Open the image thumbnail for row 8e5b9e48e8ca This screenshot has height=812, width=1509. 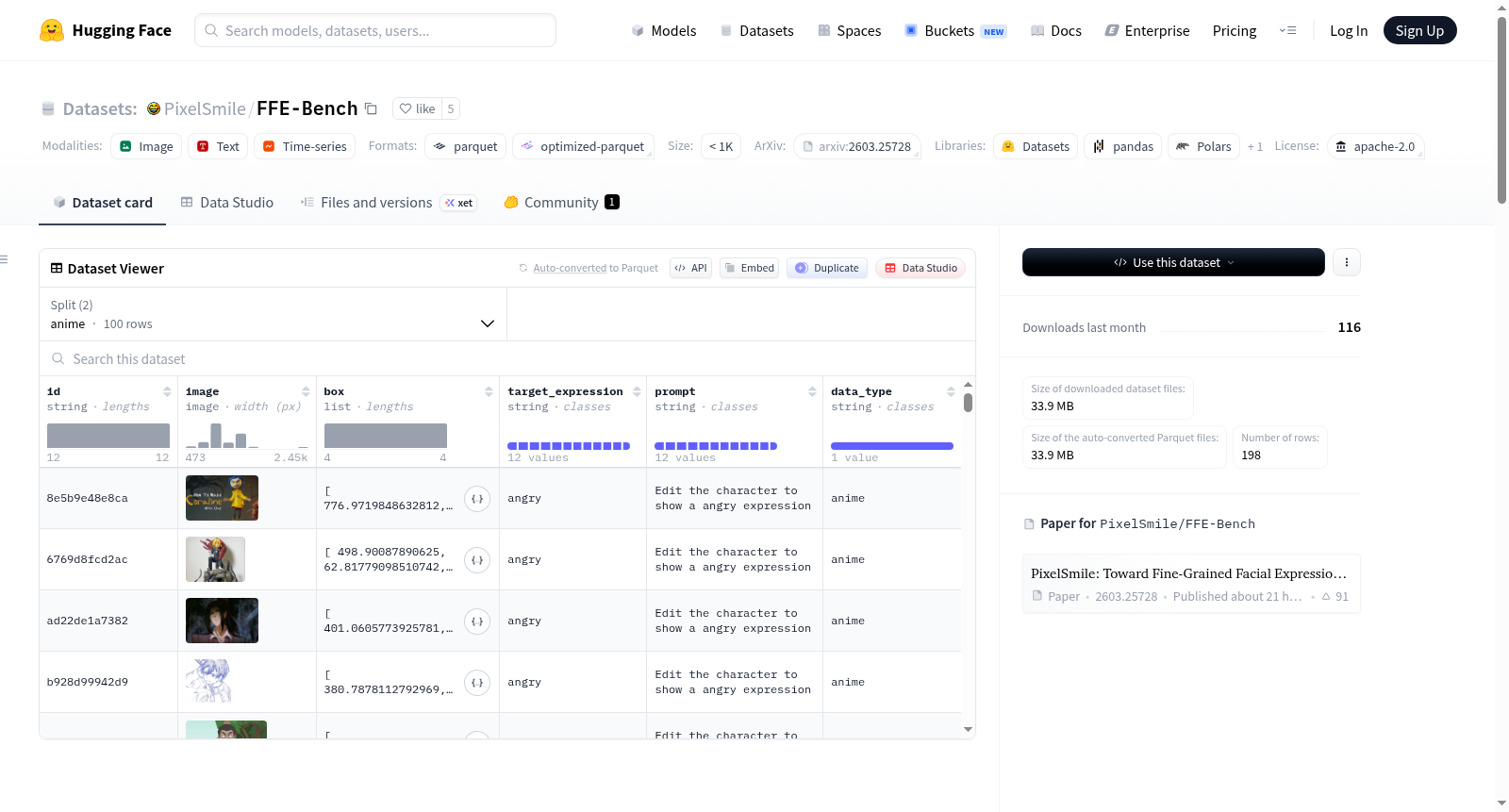coord(222,498)
